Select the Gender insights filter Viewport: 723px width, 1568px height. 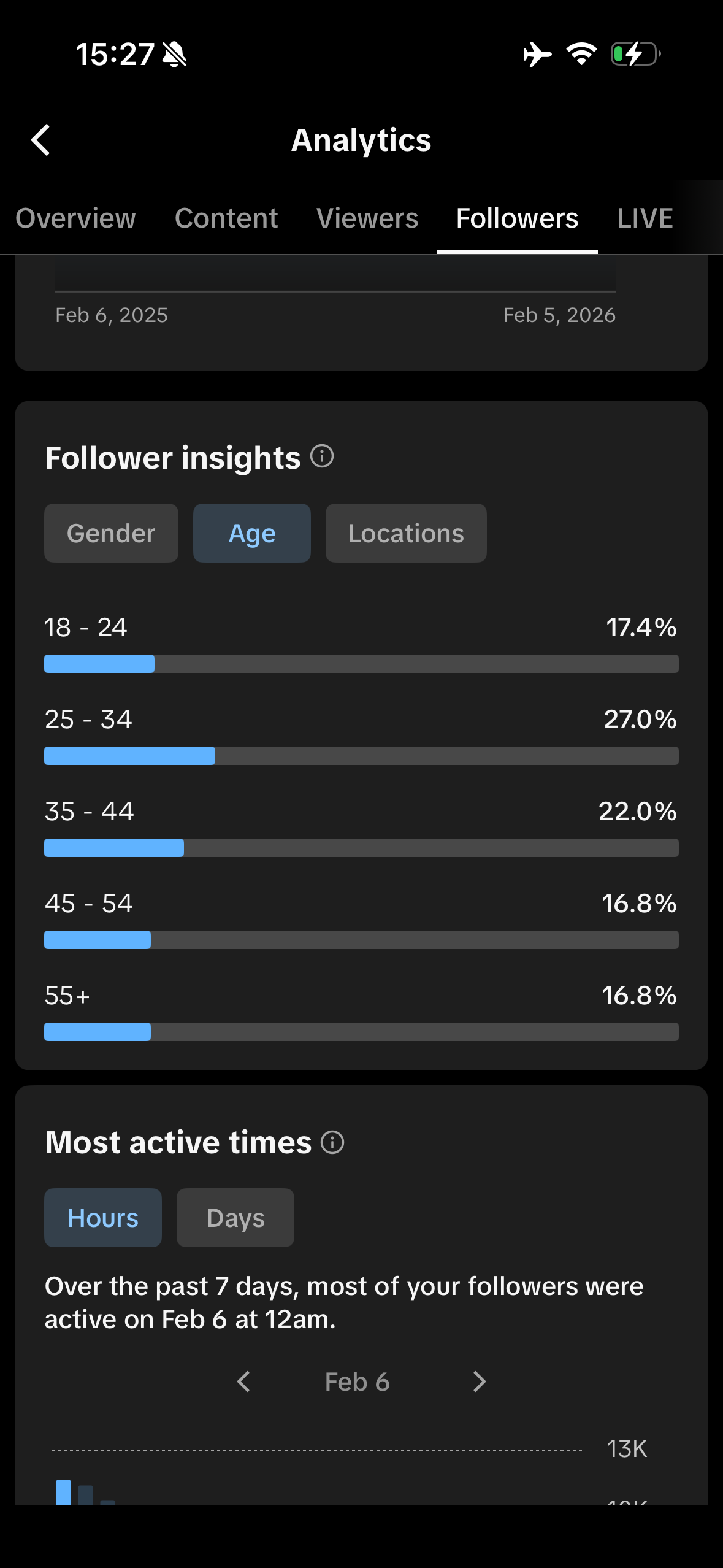[111, 533]
